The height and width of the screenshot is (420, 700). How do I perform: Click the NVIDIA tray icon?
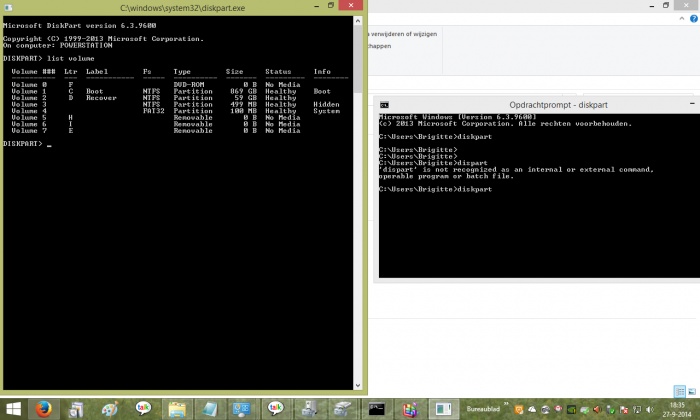point(571,409)
